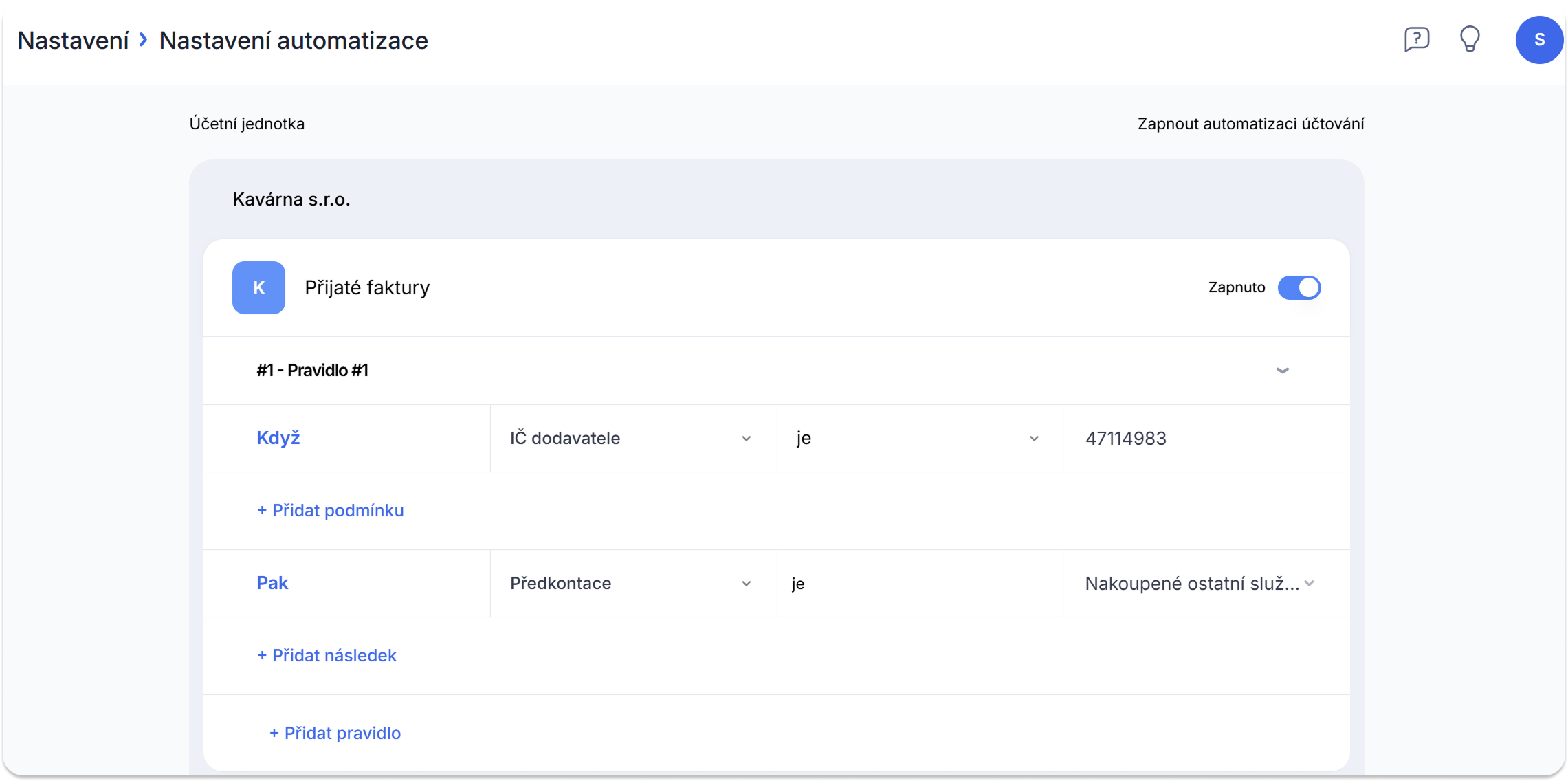This screenshot has width=1568, height=781.
Task: Click the #1 - Pravidlo #1 rule header
Action: coord(313,371)
